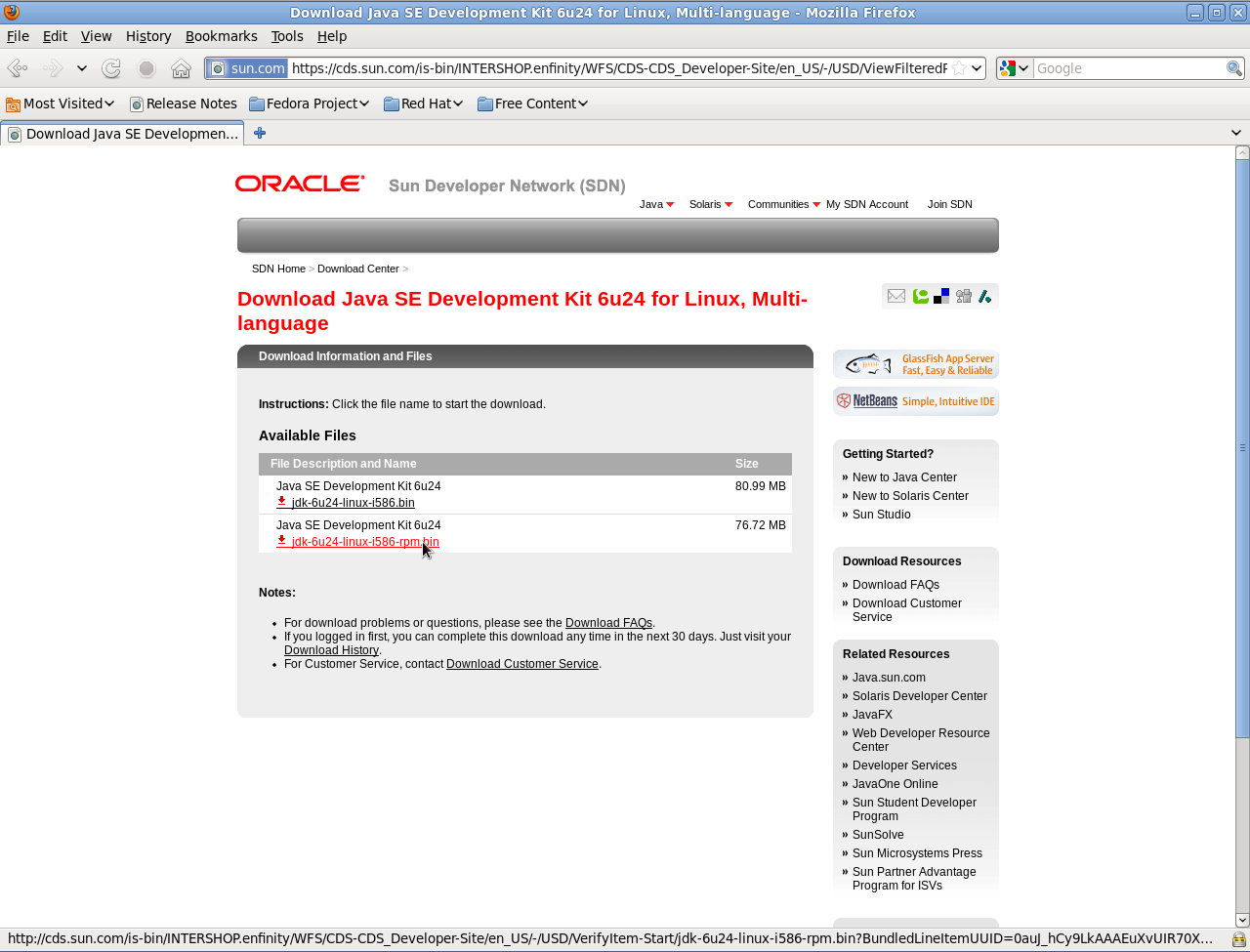Go back using the Back arrow button
This screenshot has height=952, width=1250.
pyautogui.click(x=18, y=68)
